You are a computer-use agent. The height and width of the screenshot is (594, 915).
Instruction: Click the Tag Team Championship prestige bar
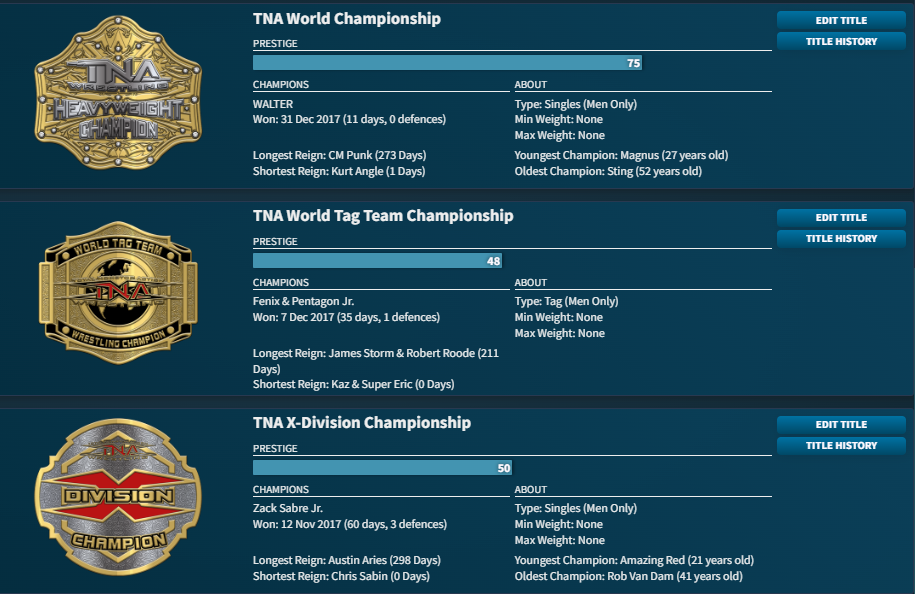pyautogui.click(x=377, y=261)
